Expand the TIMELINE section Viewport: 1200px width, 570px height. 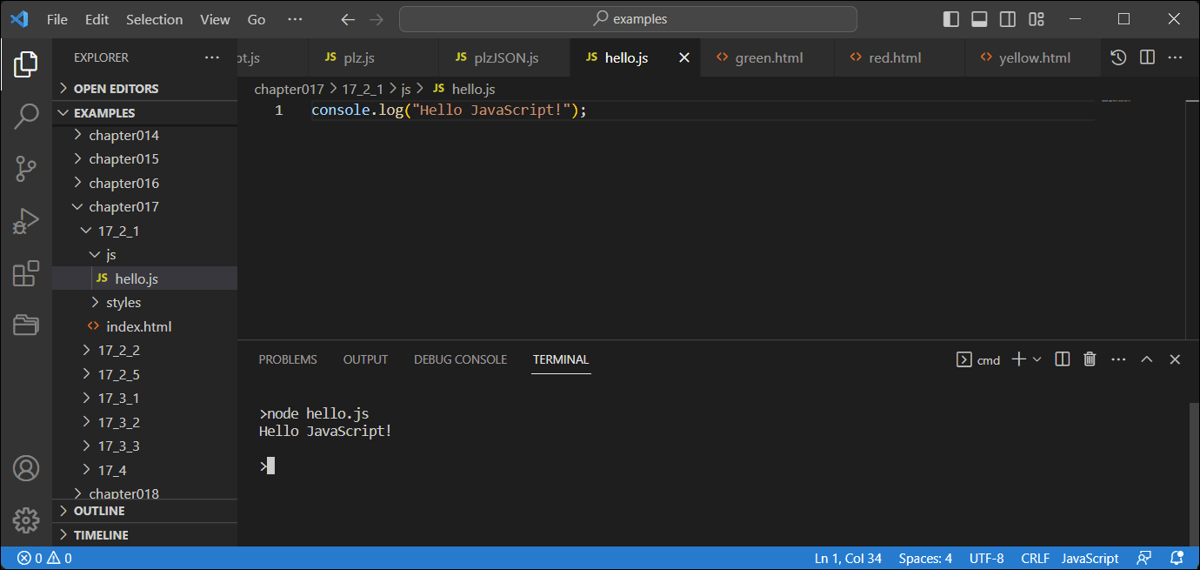coord(145,535)
